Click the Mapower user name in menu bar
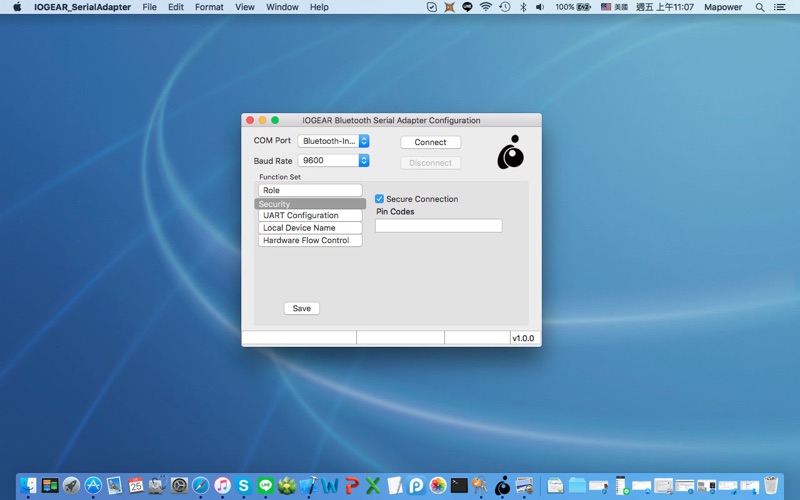 (723, 7)
